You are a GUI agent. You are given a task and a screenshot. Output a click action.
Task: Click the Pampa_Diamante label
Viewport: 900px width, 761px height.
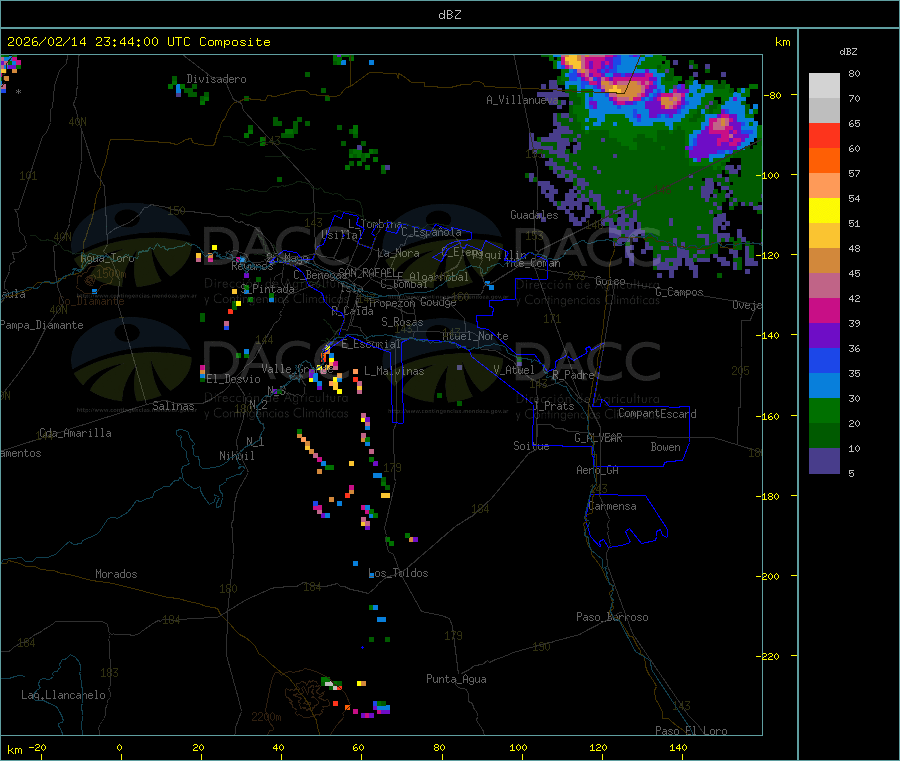point(42,325)
